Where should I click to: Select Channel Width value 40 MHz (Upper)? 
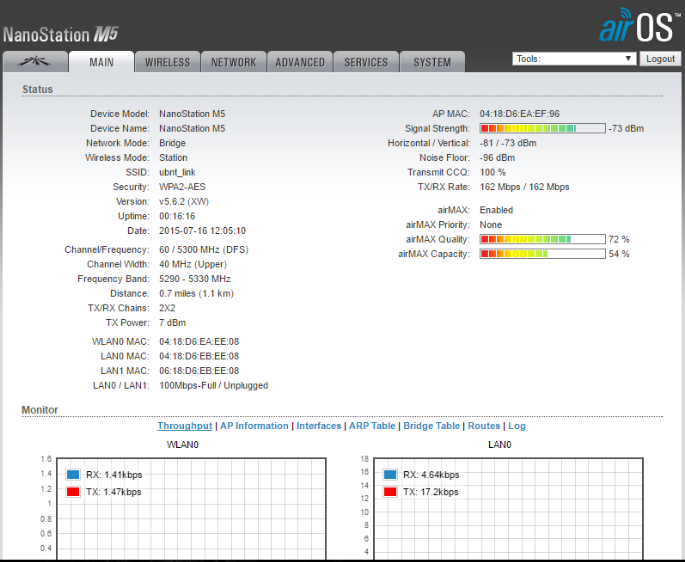(193, 264)
